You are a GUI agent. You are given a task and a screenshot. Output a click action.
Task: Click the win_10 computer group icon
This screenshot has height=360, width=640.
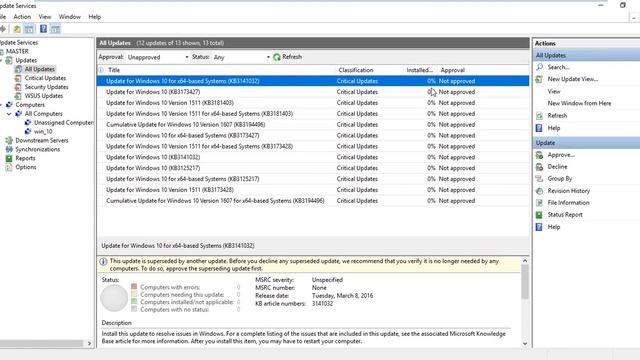point(28,131)
